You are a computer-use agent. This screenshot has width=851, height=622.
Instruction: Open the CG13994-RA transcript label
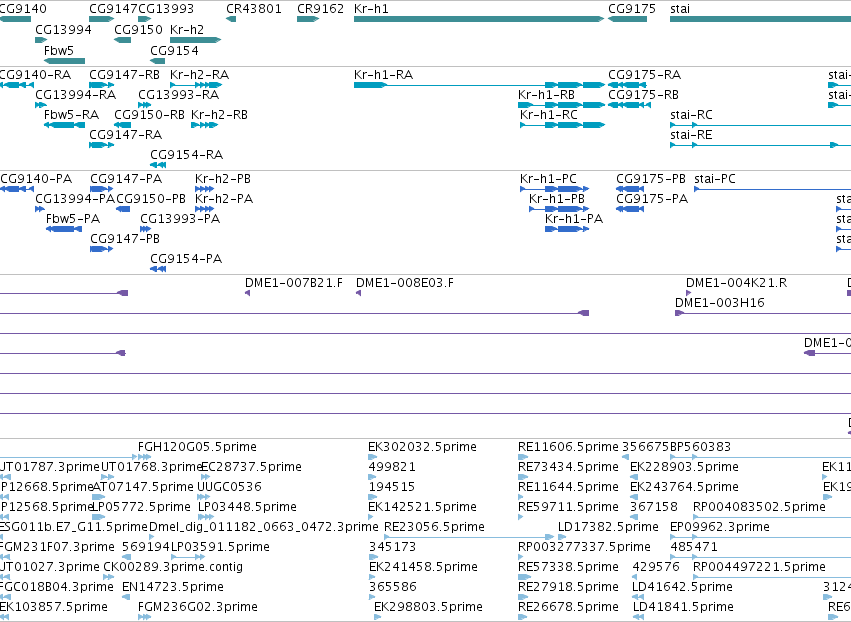point(75,94)
